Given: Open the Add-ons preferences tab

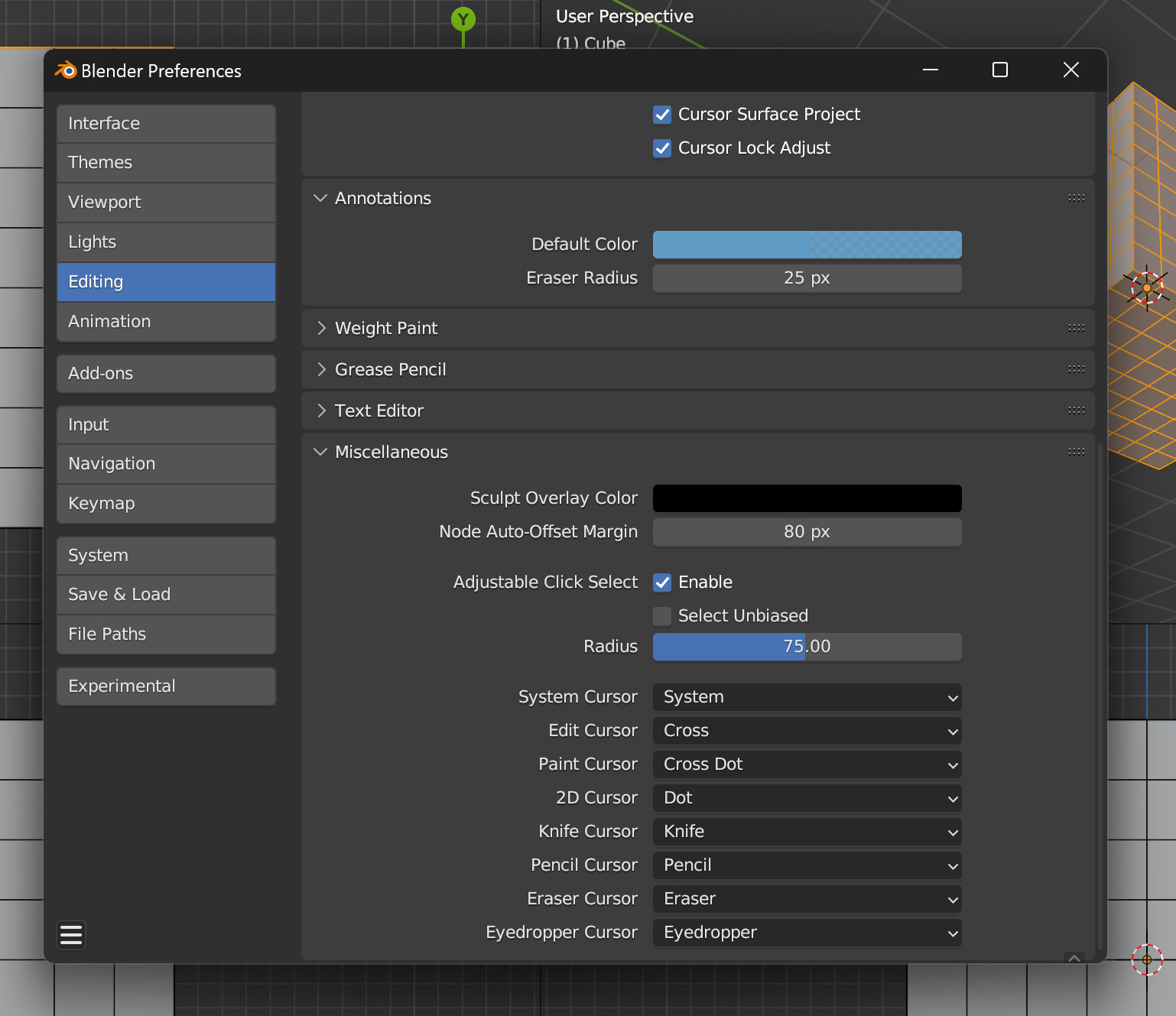Looking at the screenshot, I should (166, 374).
